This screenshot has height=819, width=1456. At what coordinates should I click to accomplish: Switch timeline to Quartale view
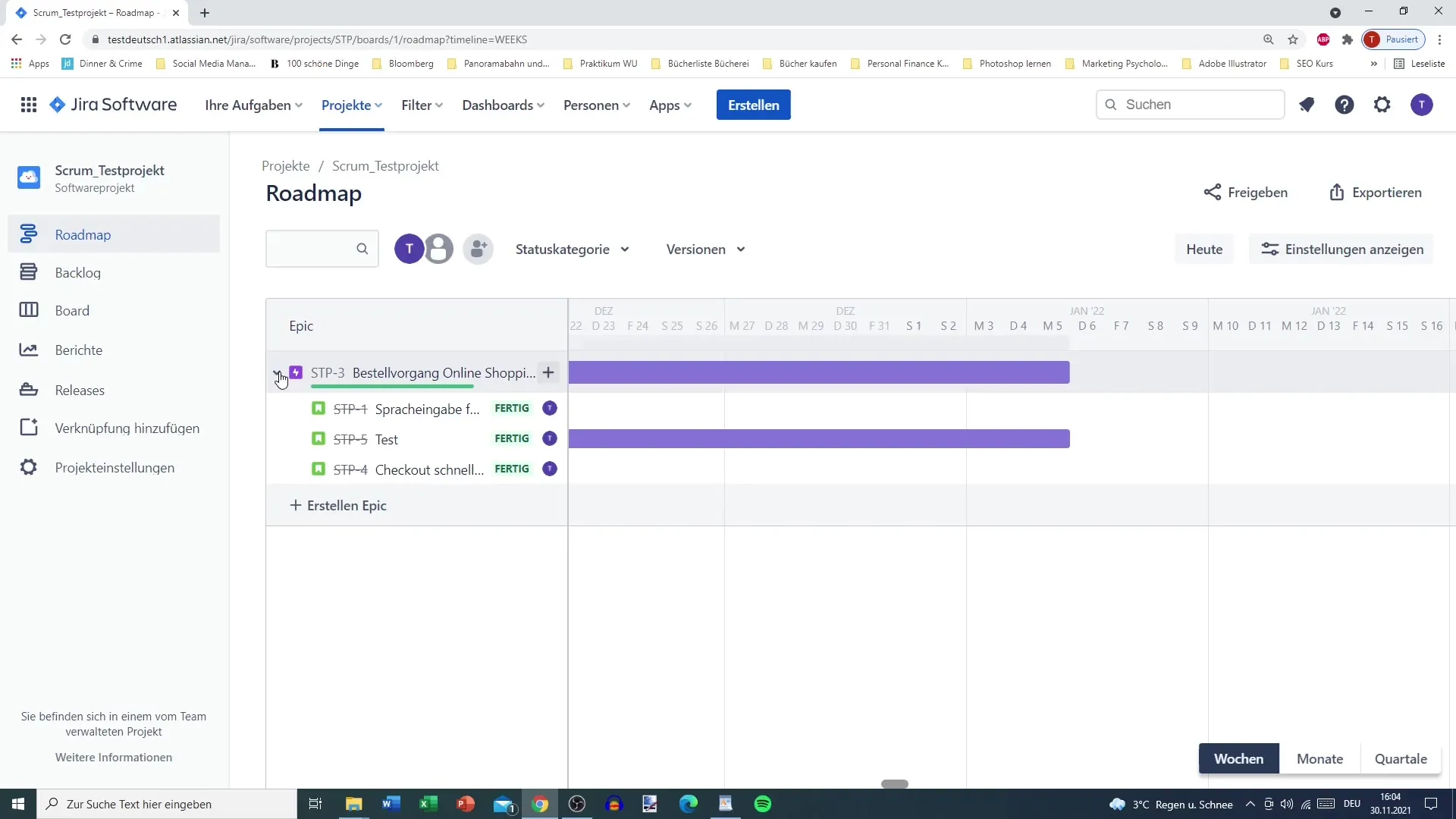click(x=1401, y=758)
